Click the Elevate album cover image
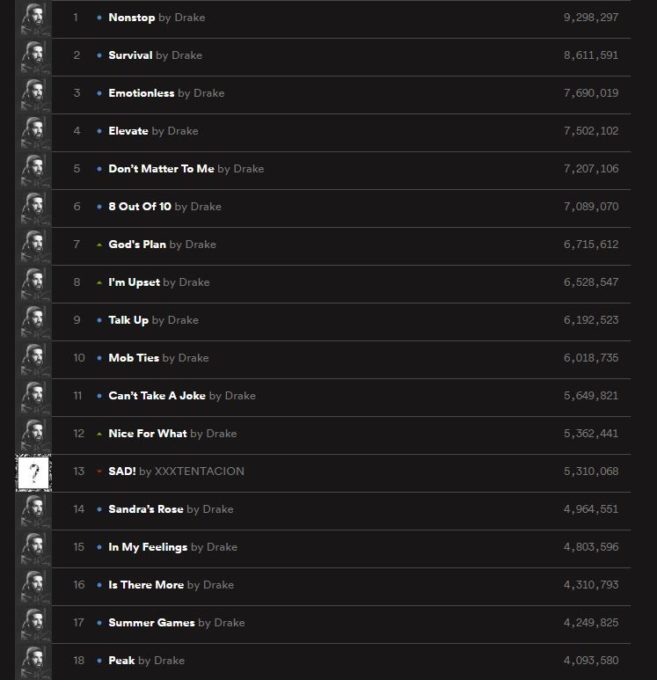The image size is (657, 680). (34, 132)
